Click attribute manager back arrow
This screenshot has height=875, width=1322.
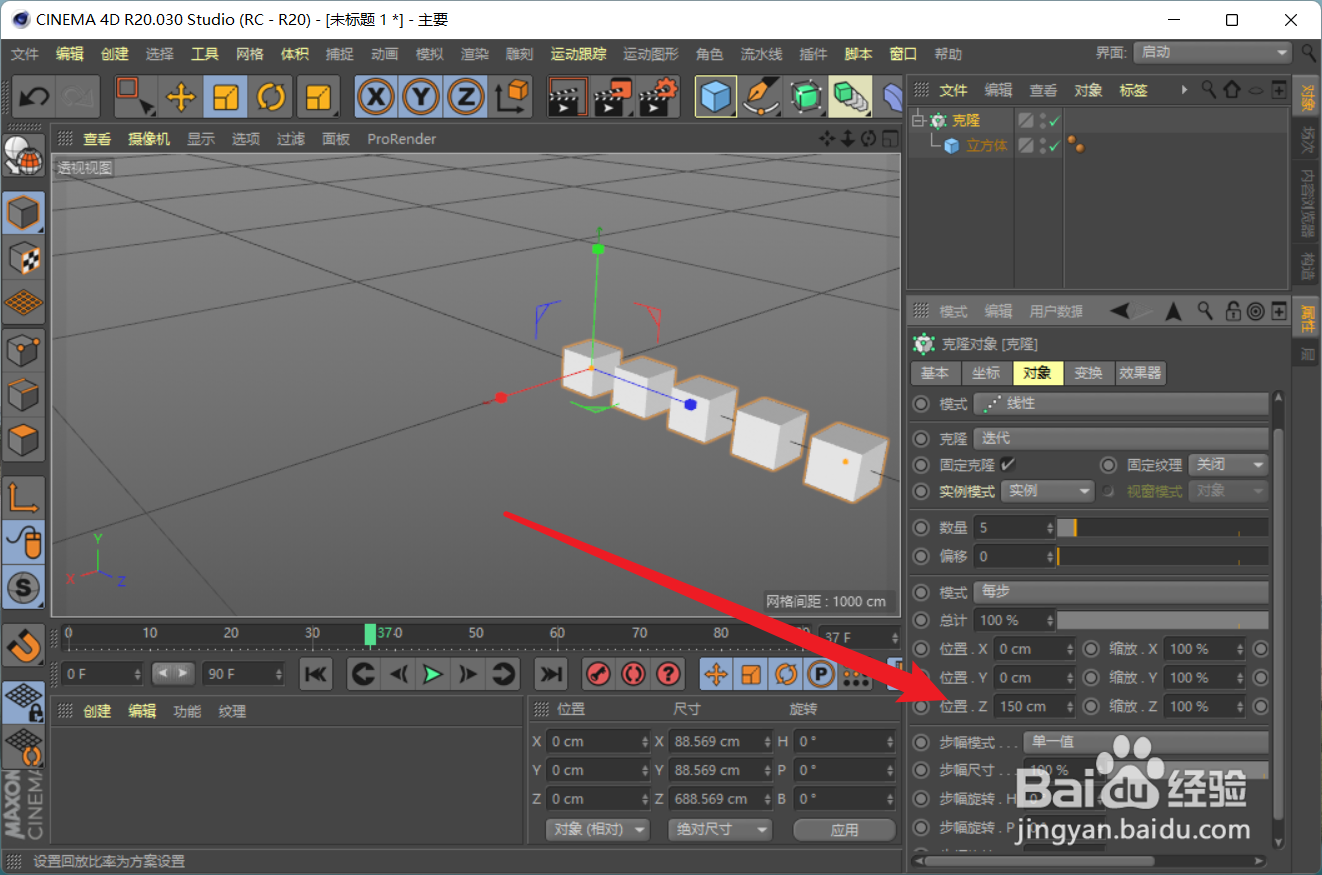(x=1119, y=311)
